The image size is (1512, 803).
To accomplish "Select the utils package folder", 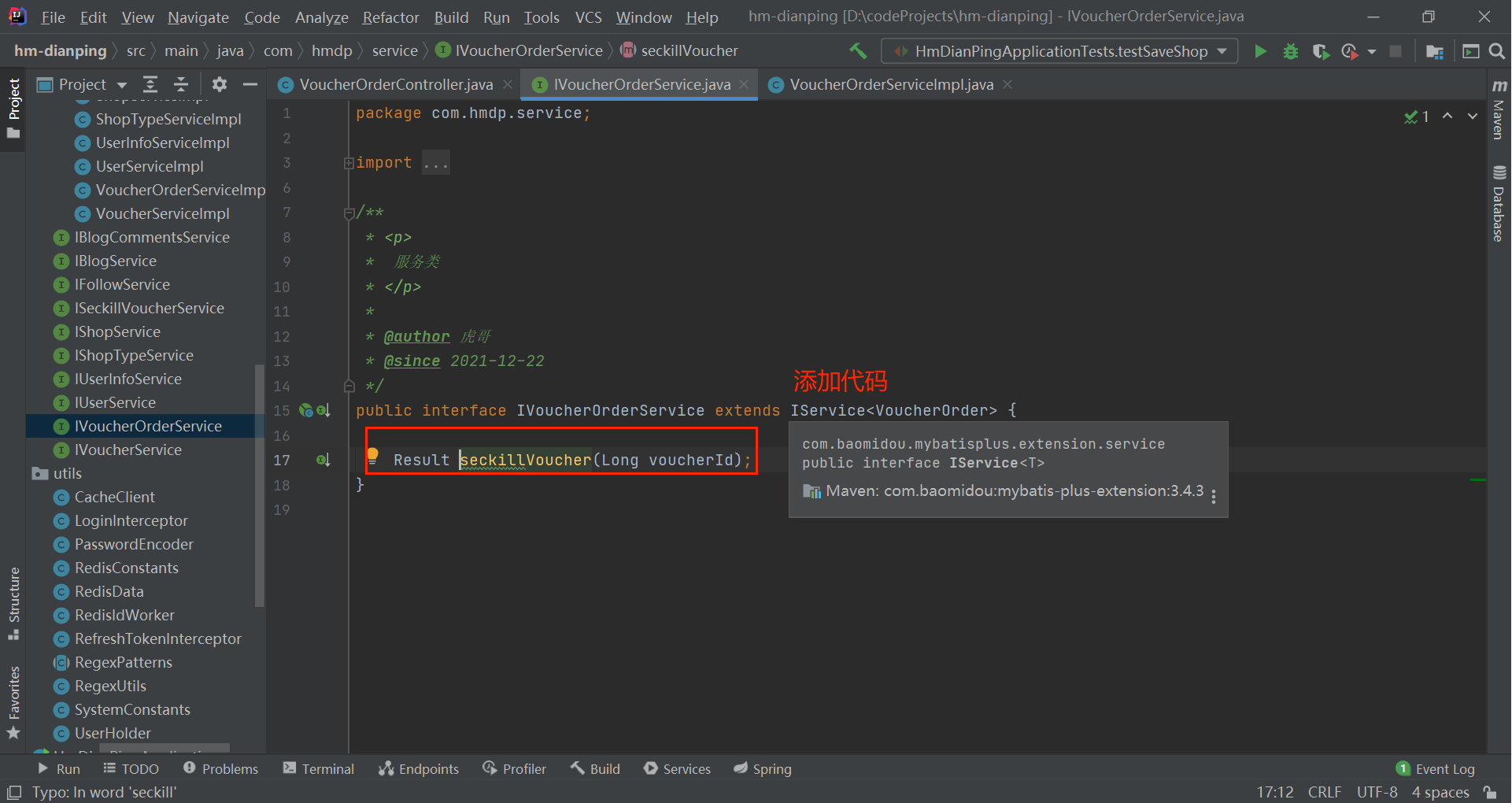I will (x=67, y=474).
